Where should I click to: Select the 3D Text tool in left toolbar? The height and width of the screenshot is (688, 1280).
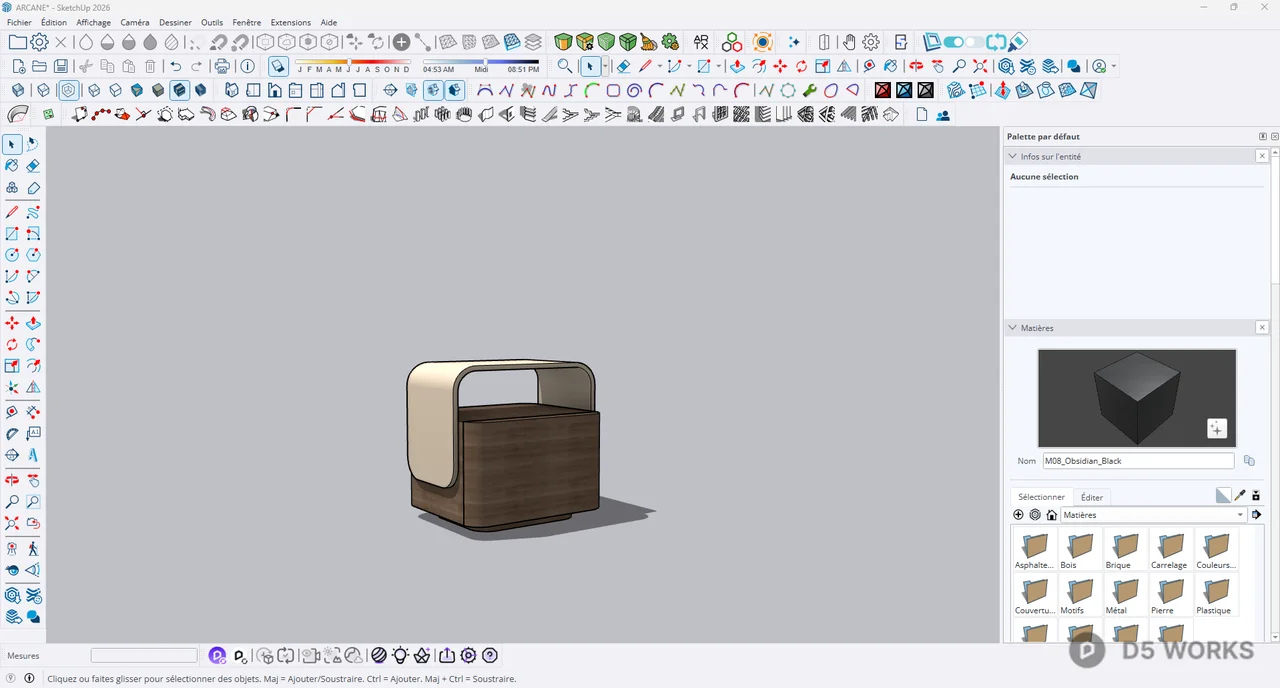tap(33, 455)
